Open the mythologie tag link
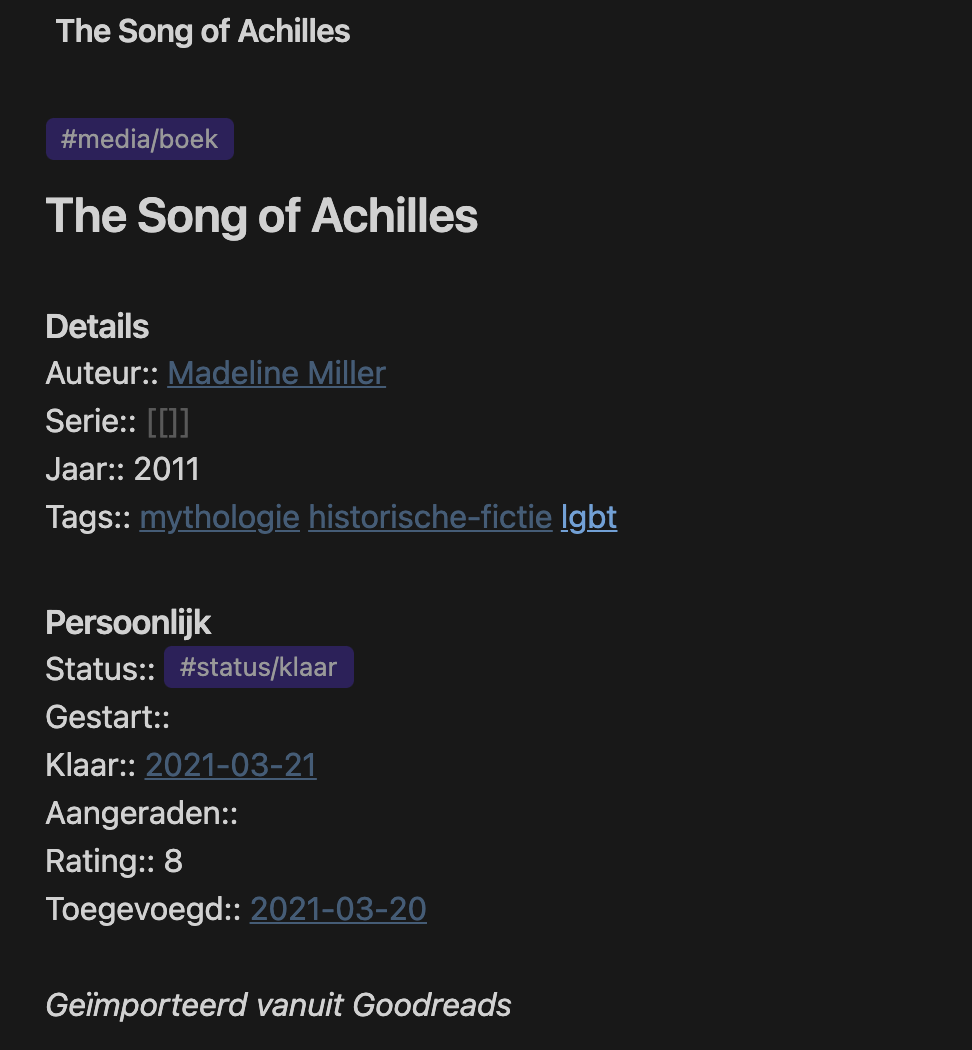Viewport: 972px width, 1050px height. (219, 517)
